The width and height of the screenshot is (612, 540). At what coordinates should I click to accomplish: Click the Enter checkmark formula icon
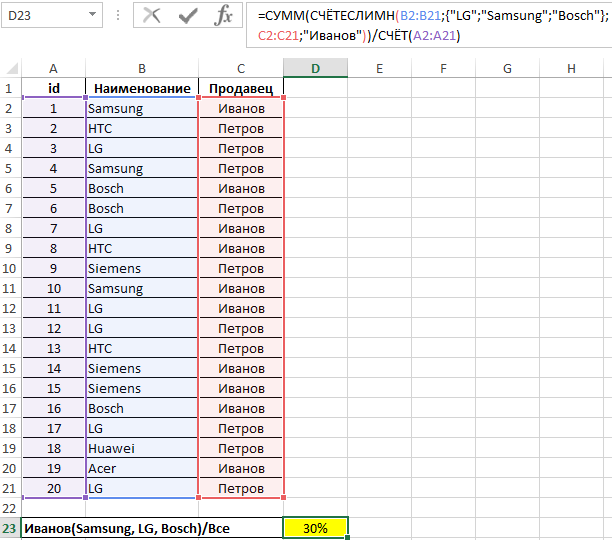pyautogui.click(x=187, y=16)
